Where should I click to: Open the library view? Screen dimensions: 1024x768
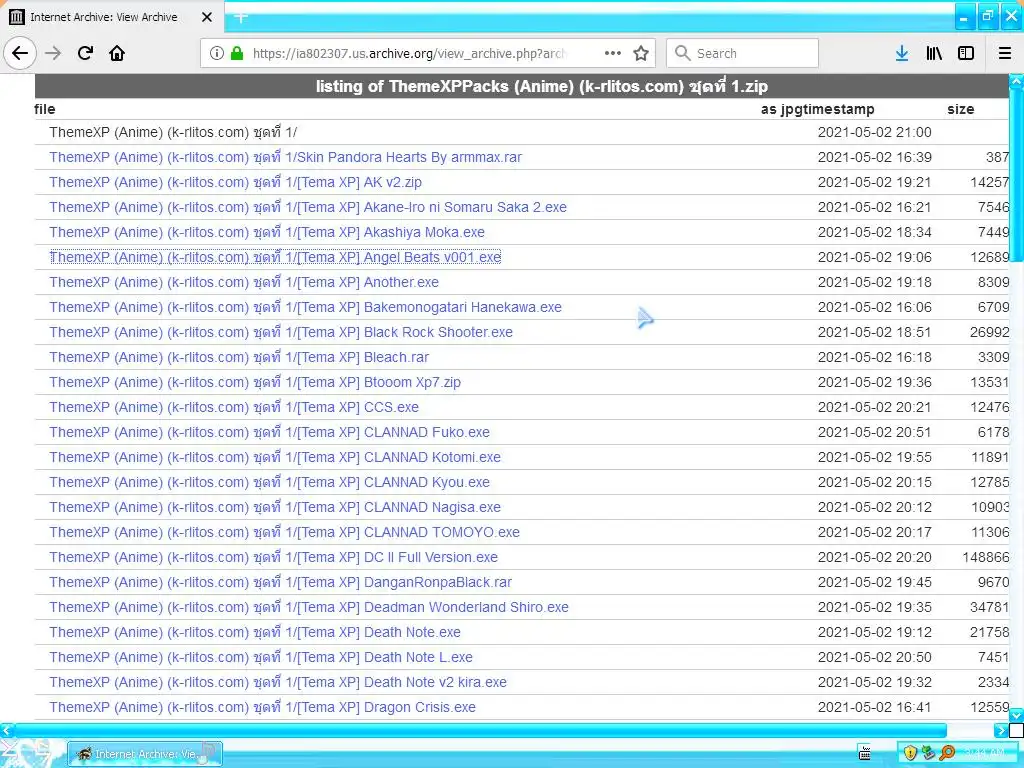[934, 53]
